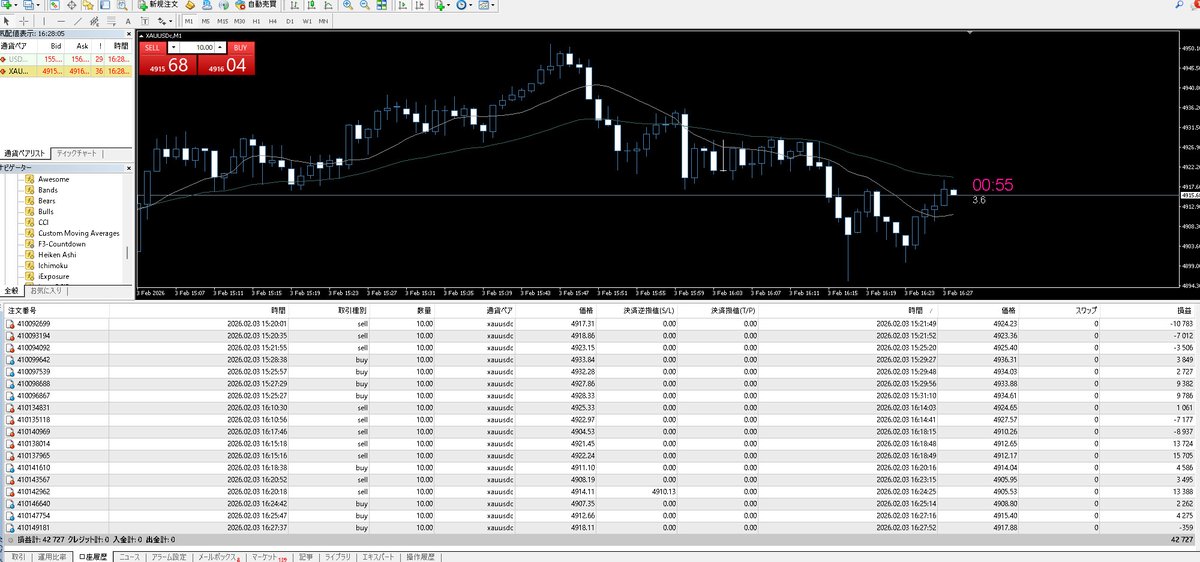Switch timeframe to H4
Viewport: 1200px width, 562px height.
273,21
